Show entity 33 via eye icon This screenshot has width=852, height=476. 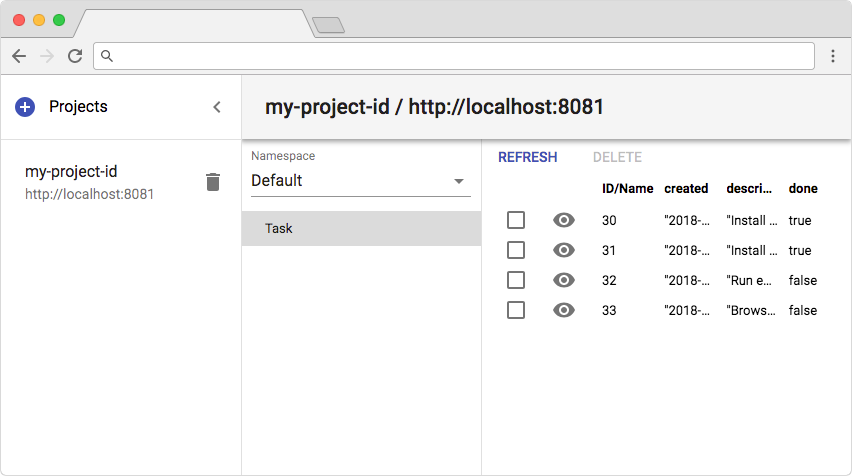point(564,310)
